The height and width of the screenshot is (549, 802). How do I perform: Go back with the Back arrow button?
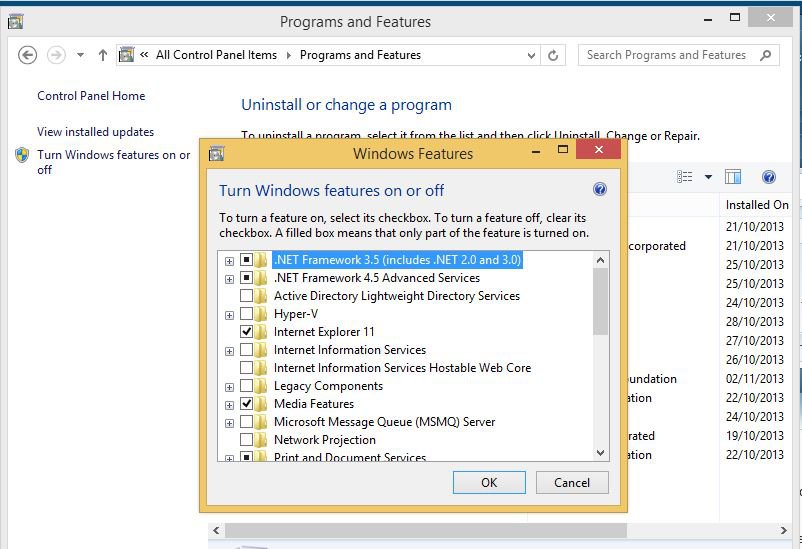27,55
